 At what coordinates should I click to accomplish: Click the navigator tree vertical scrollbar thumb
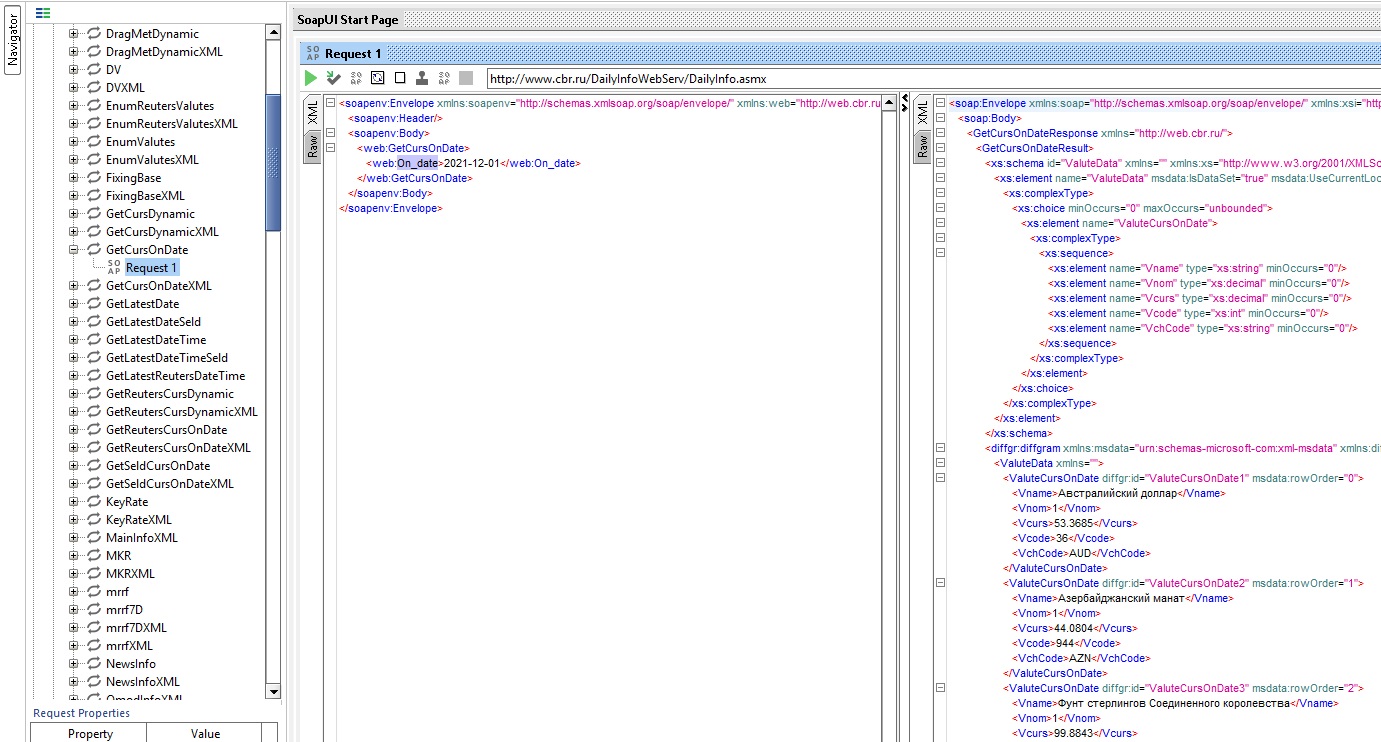pos(273,163)
